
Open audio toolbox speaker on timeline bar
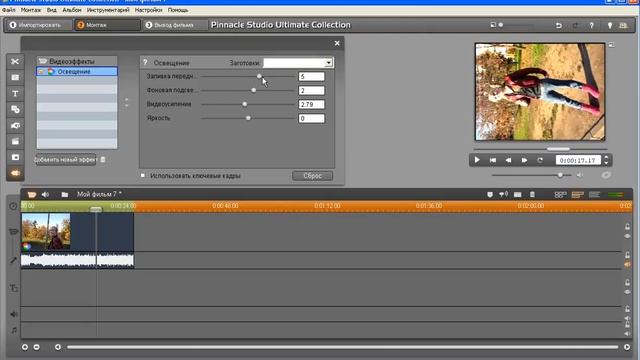point(45,194)
